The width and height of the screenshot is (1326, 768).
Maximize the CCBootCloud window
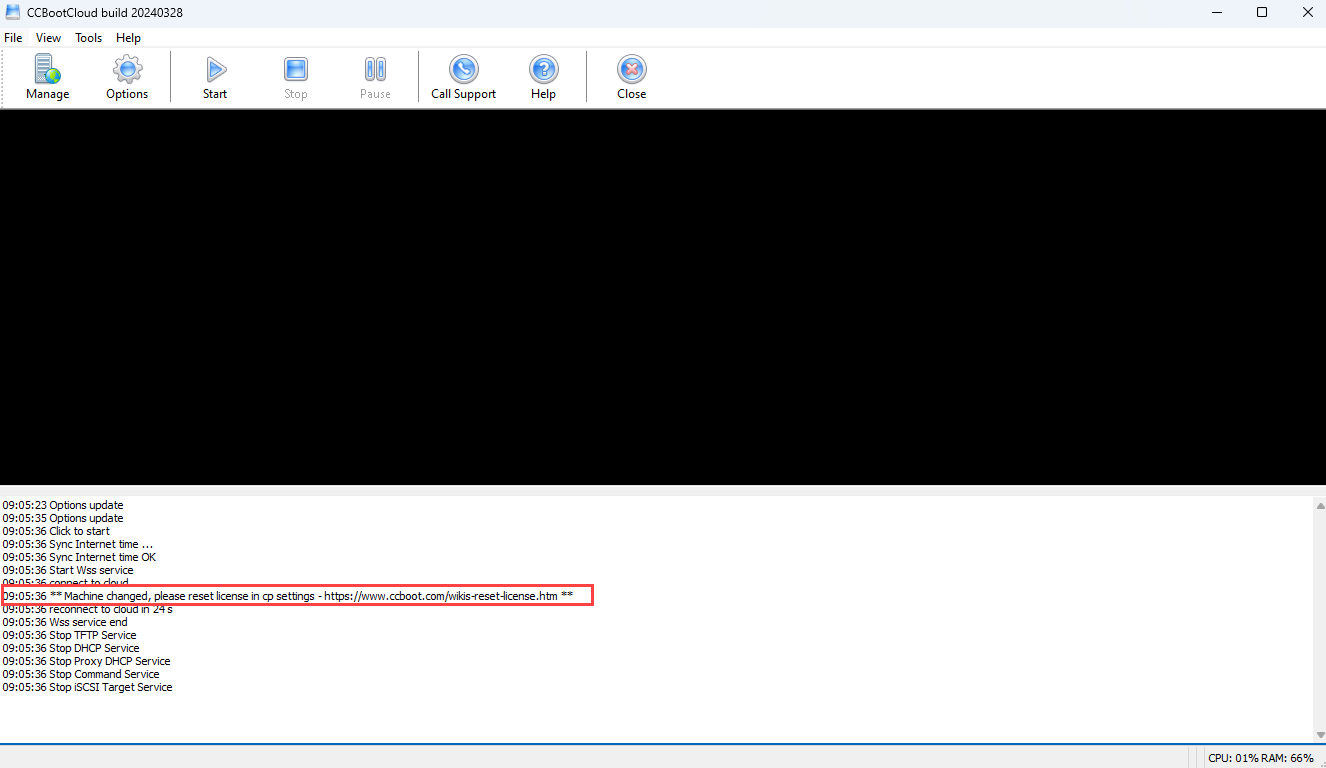point(1262,13)
